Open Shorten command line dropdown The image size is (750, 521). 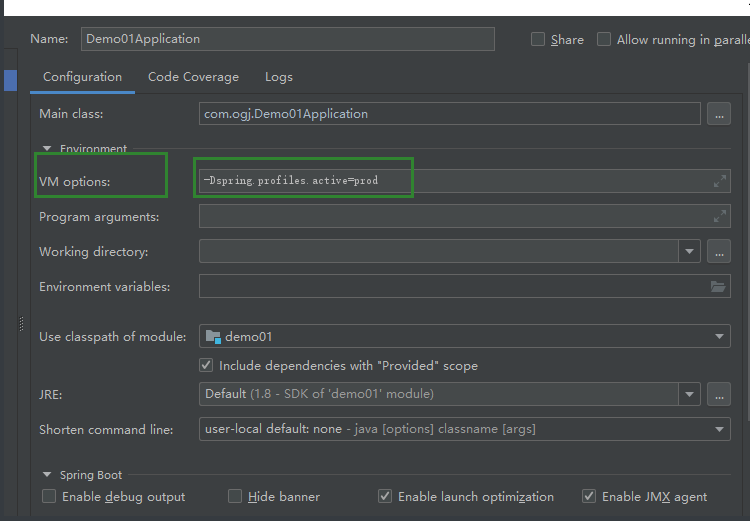click(719, 429)
